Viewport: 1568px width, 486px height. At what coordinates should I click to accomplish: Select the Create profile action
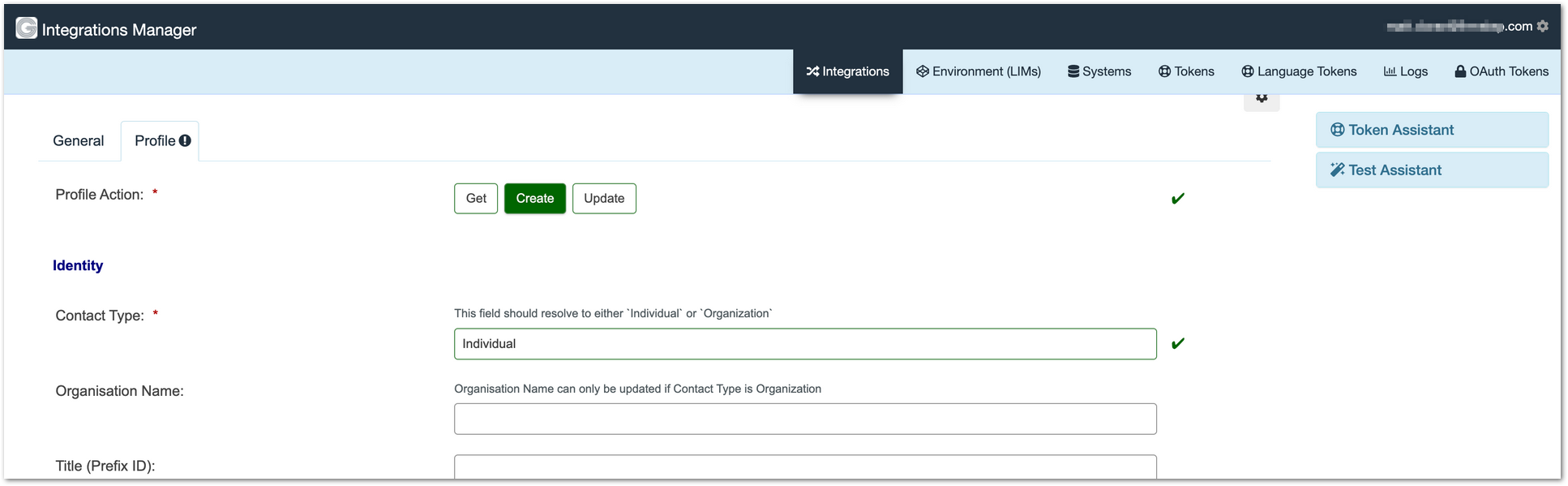[535, 199]
